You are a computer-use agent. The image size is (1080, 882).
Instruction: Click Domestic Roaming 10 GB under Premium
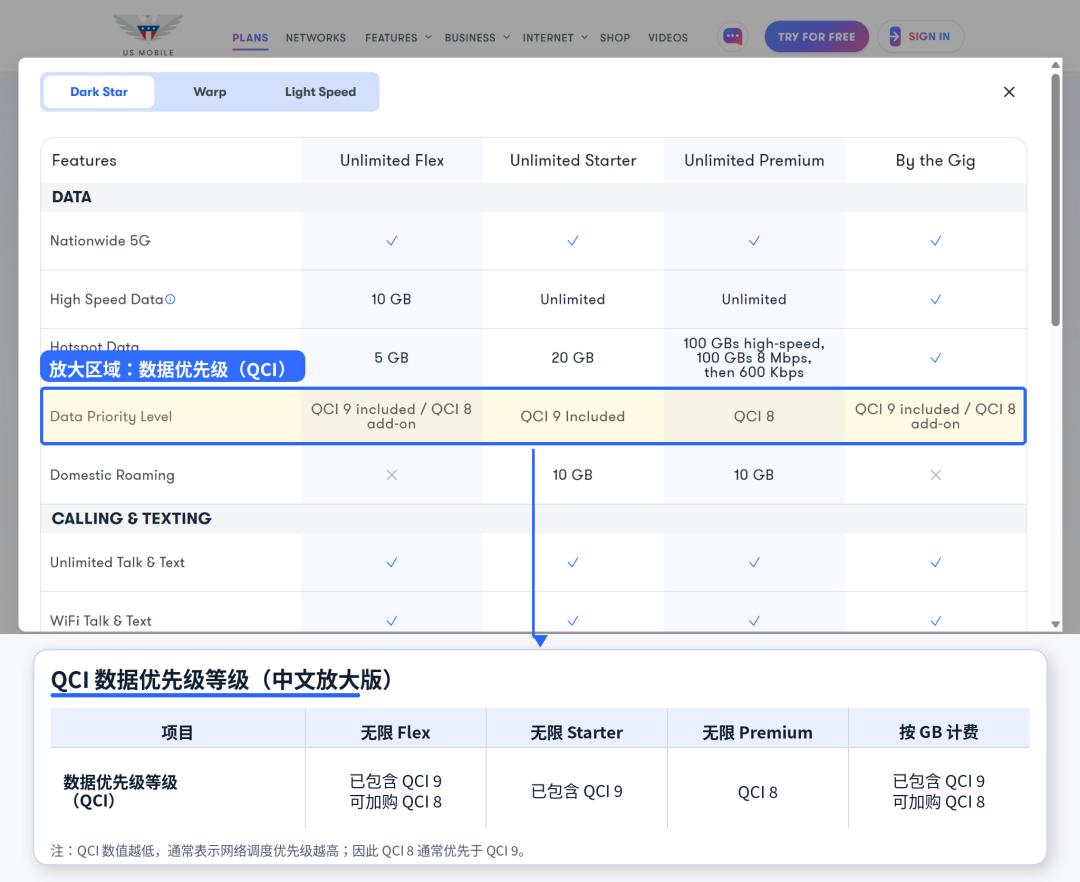(754, 474)
